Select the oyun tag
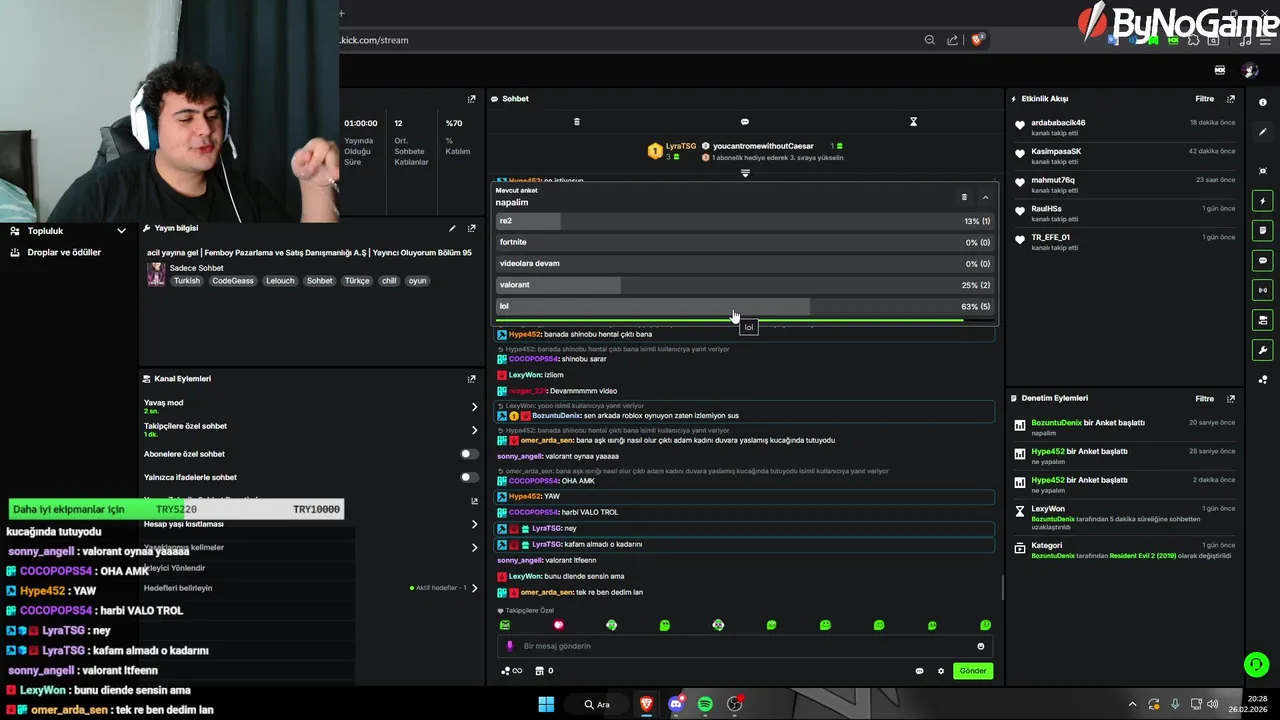Image resolution: width=1280 pixels, height=720 pixels. [417, 281]
